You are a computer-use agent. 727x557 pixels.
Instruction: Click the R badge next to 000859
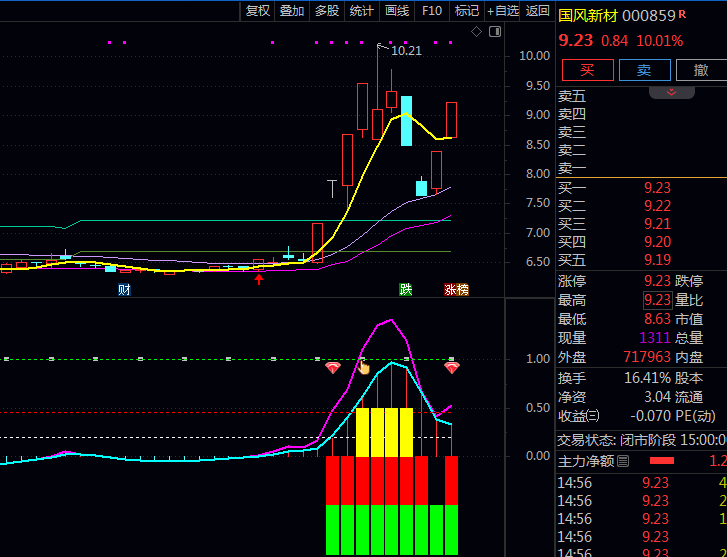683,15
